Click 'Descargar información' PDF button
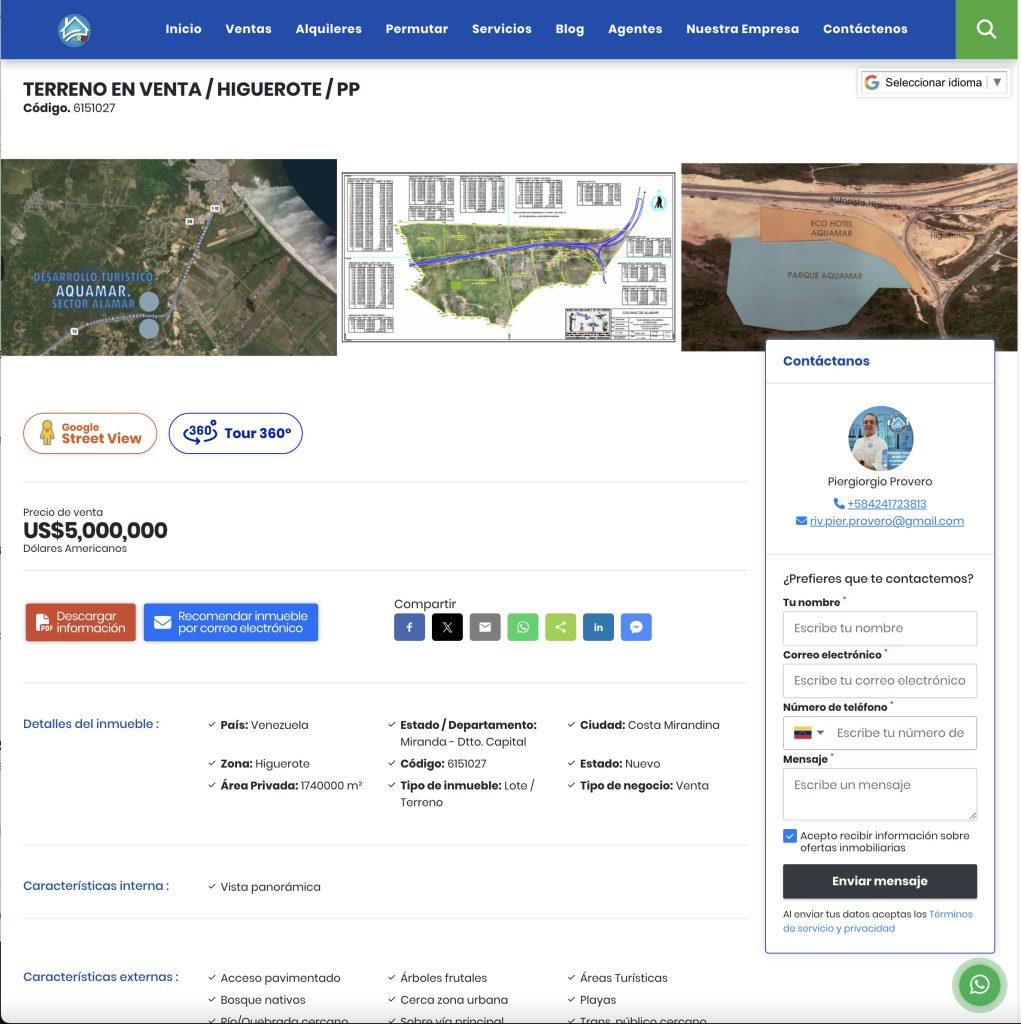This screenshot has height=1024, width=1021. [80, 622]
